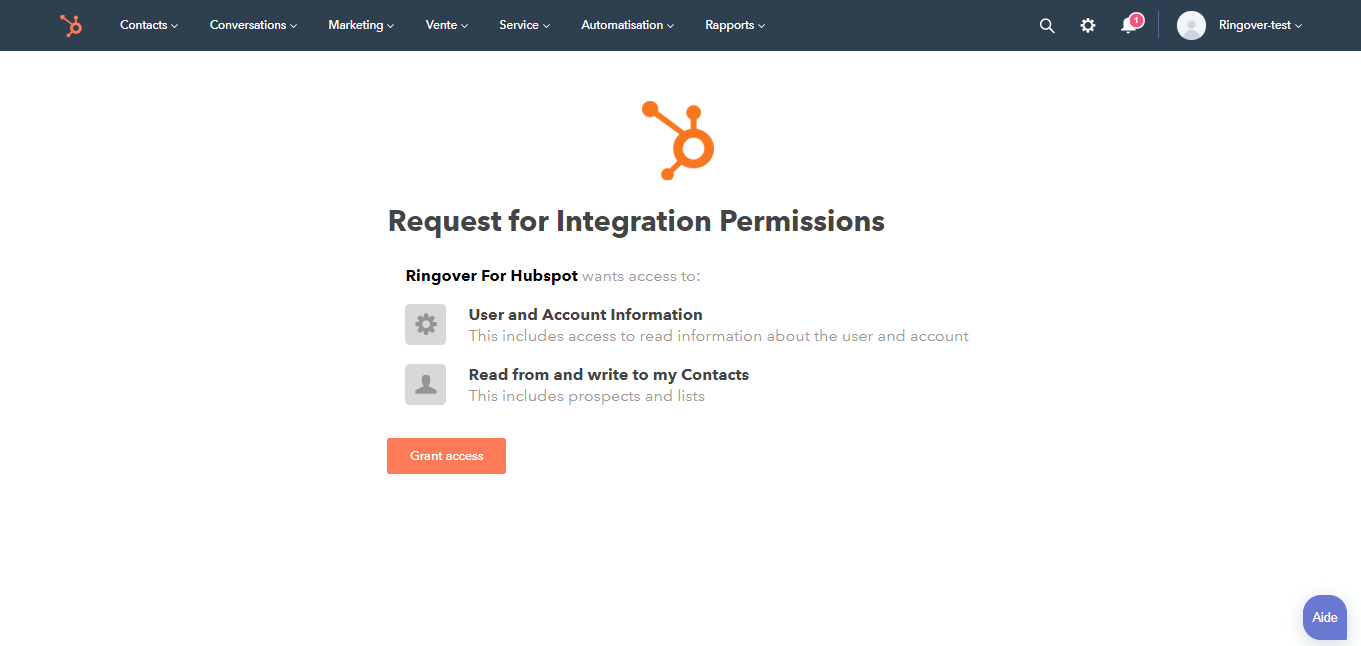This screenshot has width=1361, height=646.
Task: Click the Ringover For Hubspot app name
Action: (x=491, y=276)
